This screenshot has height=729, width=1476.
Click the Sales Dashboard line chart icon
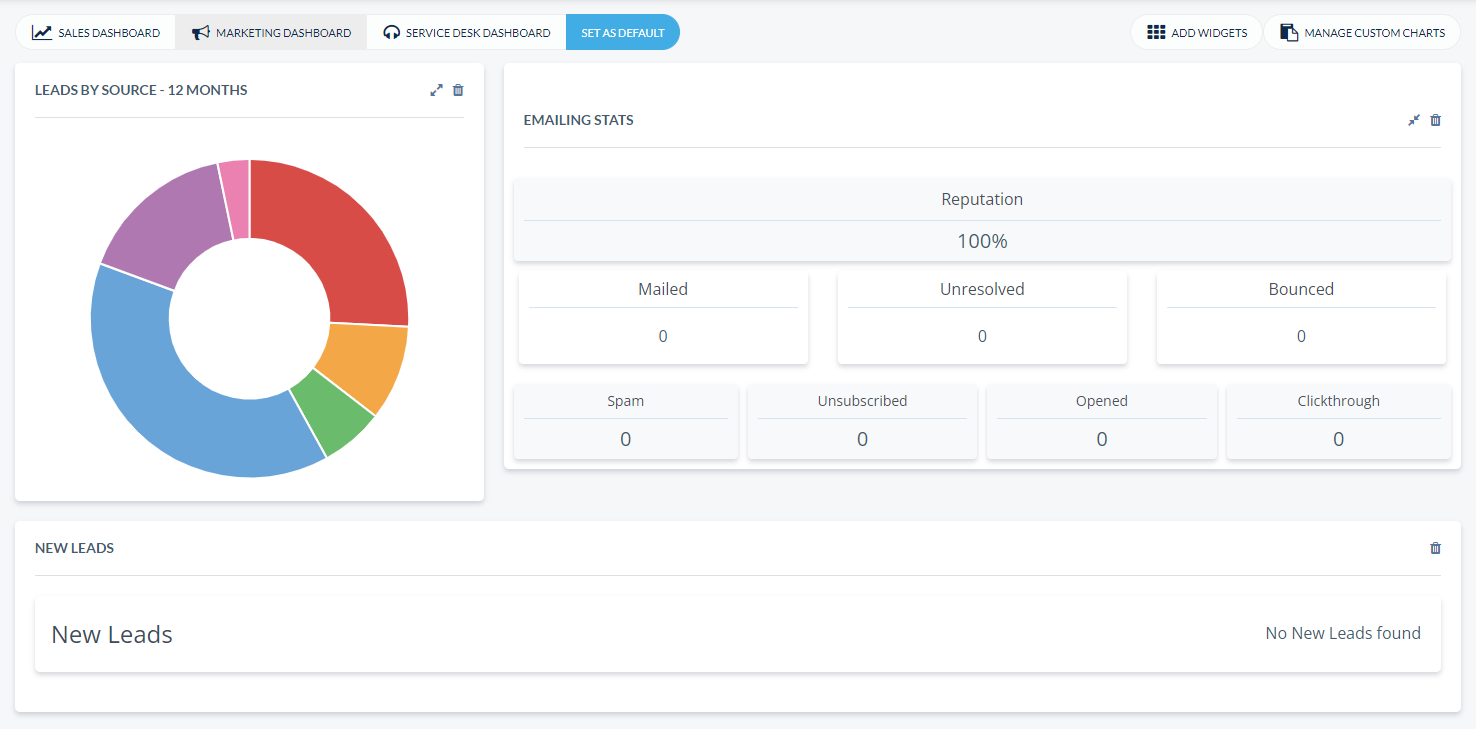(41, 32)
